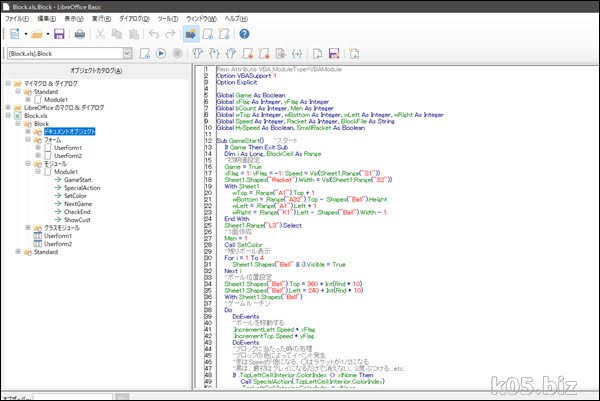Select the highlighted ドキュメントオブジェクト item

[x=69, y=131]
